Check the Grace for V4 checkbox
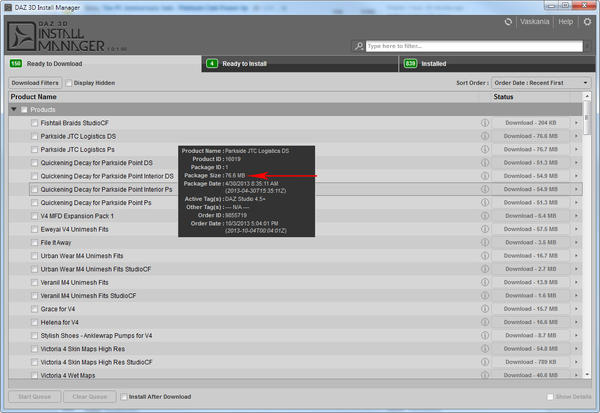600x413 pixels. click(34, 309)
